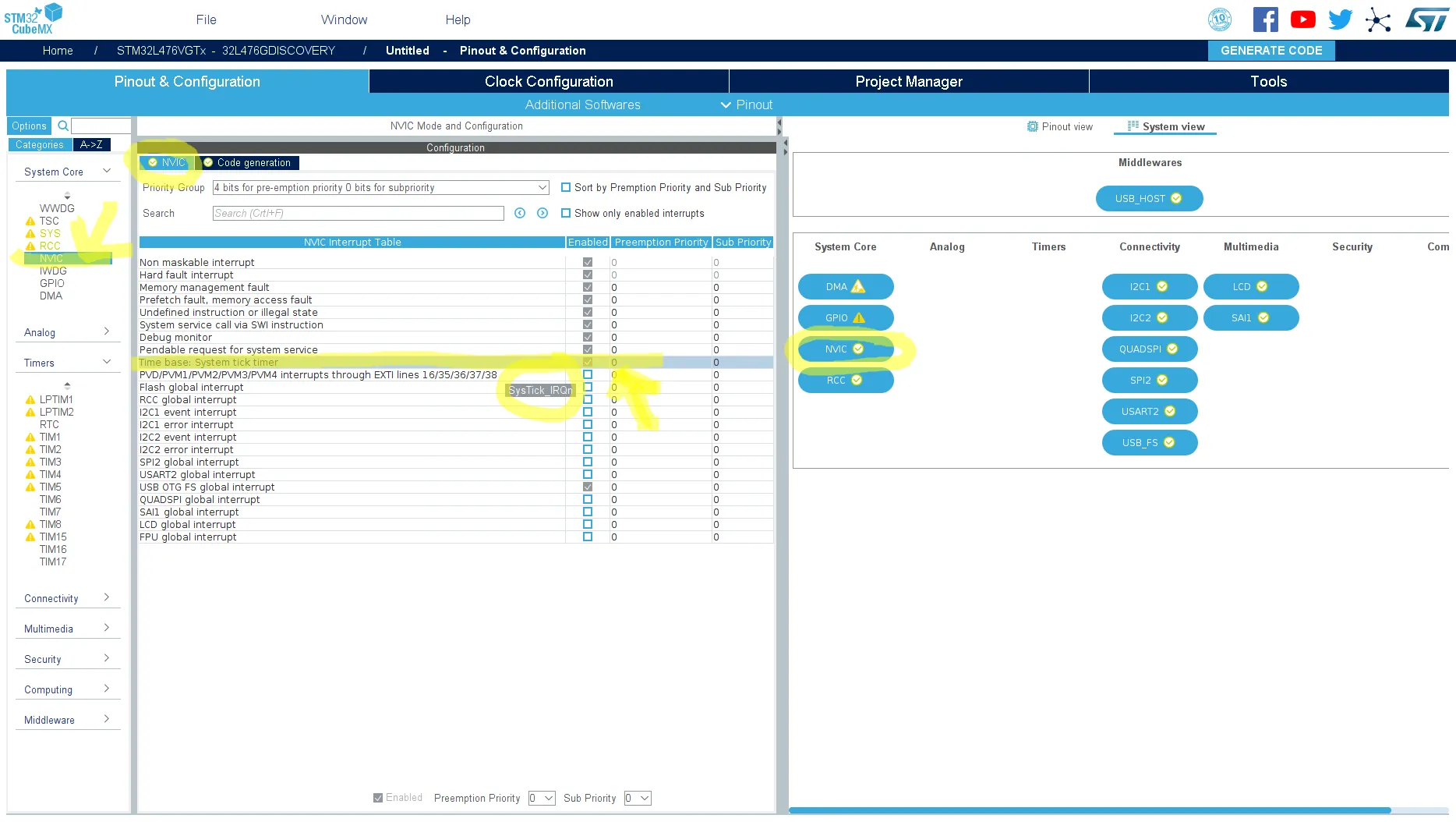
Task: Enable I2C1 event interrupt checkbox
Action: tap(588, 412)
